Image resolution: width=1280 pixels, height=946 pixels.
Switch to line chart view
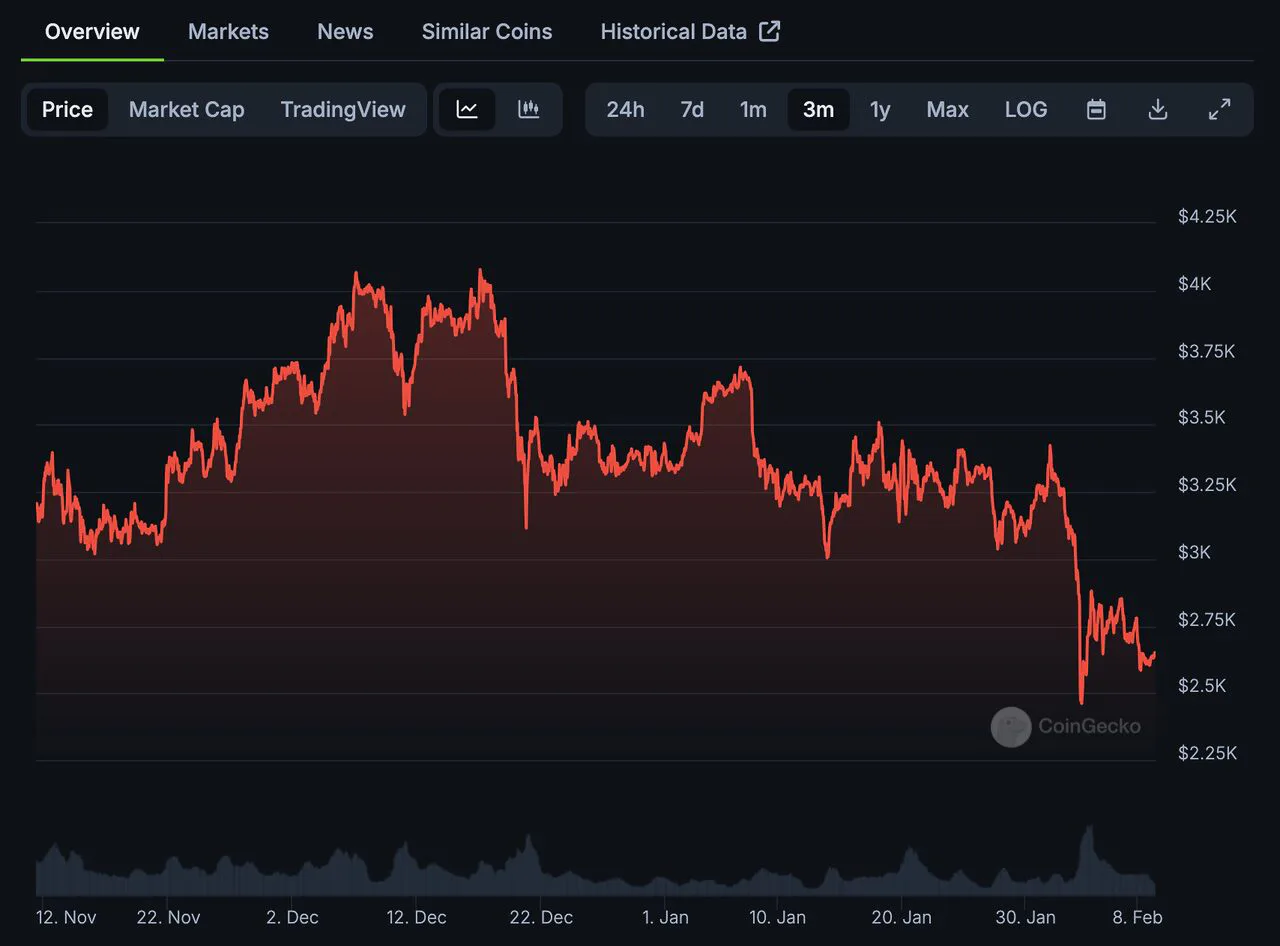click(467, 110)
